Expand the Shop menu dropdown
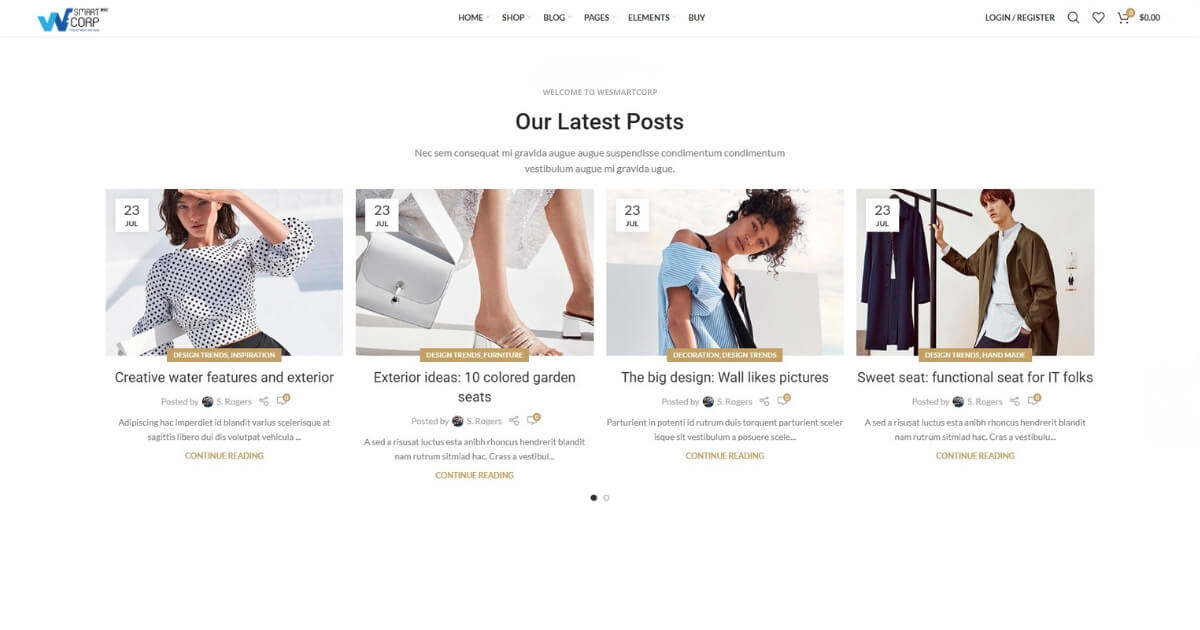 coord(516,17)
